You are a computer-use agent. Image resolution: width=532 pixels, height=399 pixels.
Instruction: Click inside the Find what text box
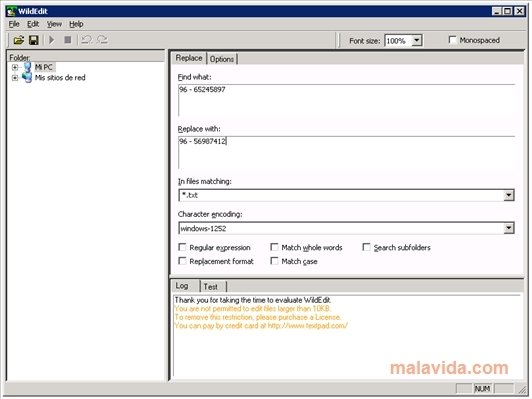pyautogui.click(x=346, y=100)
